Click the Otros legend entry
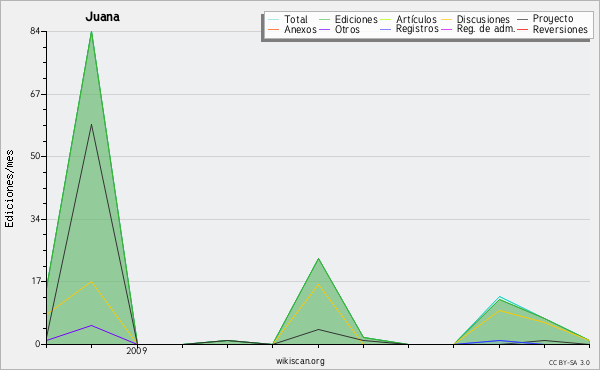The image size is (600, 370). tap(347, 29)
